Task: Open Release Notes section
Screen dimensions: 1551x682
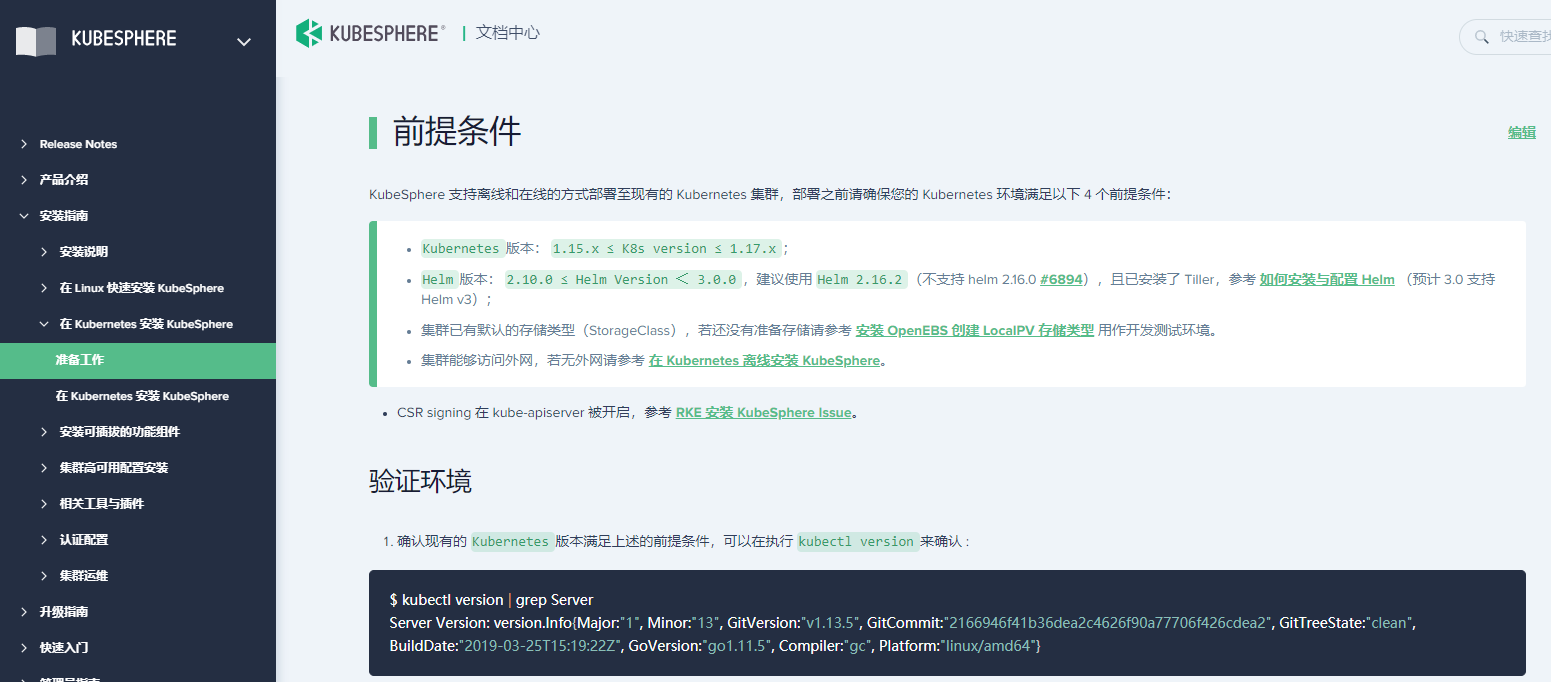Action: coord(78,144)
